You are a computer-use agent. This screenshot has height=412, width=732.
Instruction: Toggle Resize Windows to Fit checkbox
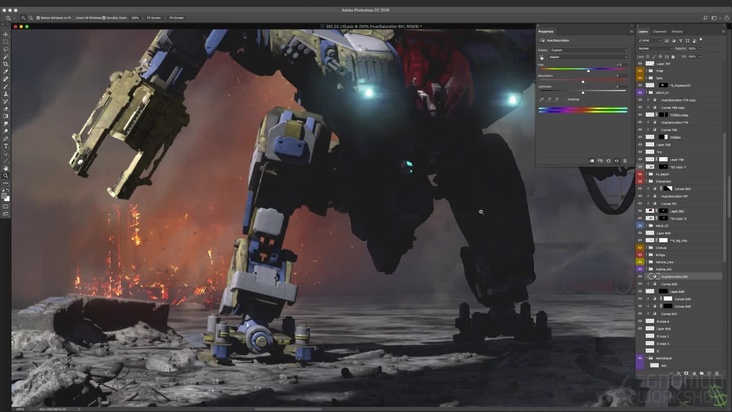(38, 18)
